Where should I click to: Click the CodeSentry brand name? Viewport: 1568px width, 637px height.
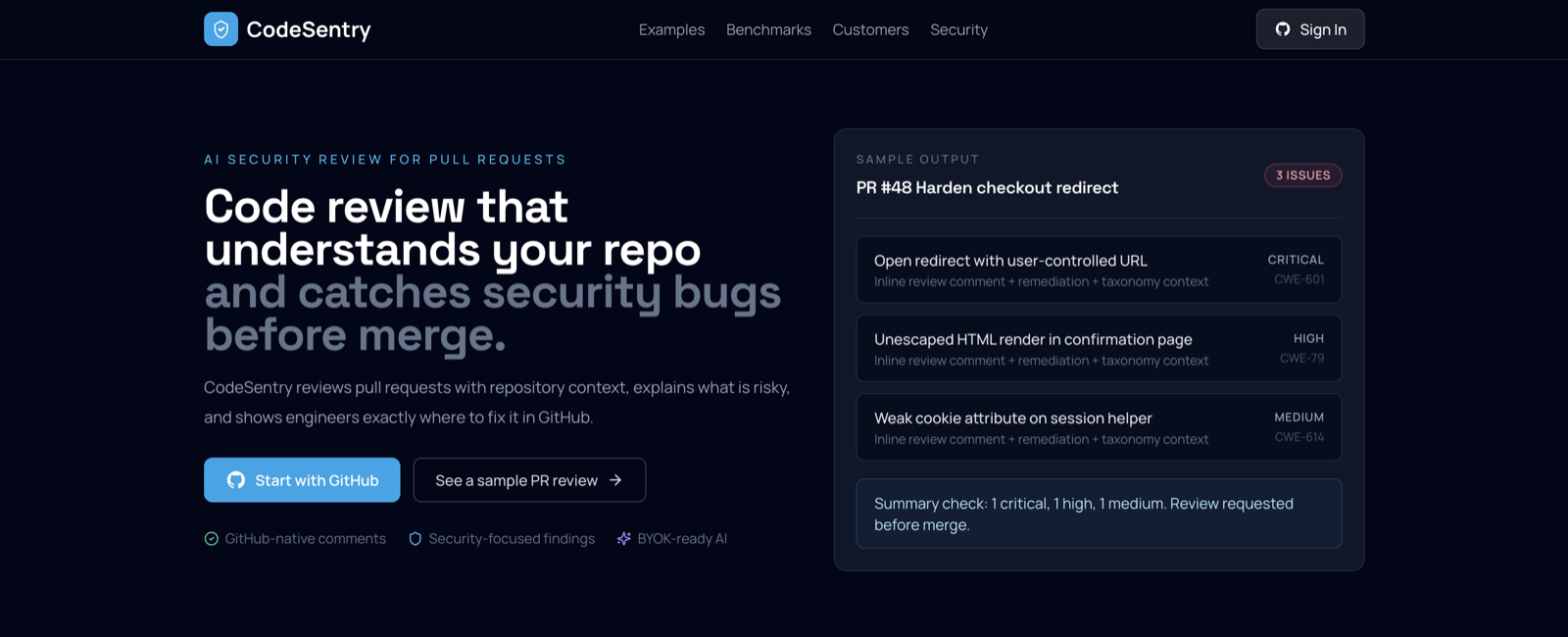[x=309, y=29]
